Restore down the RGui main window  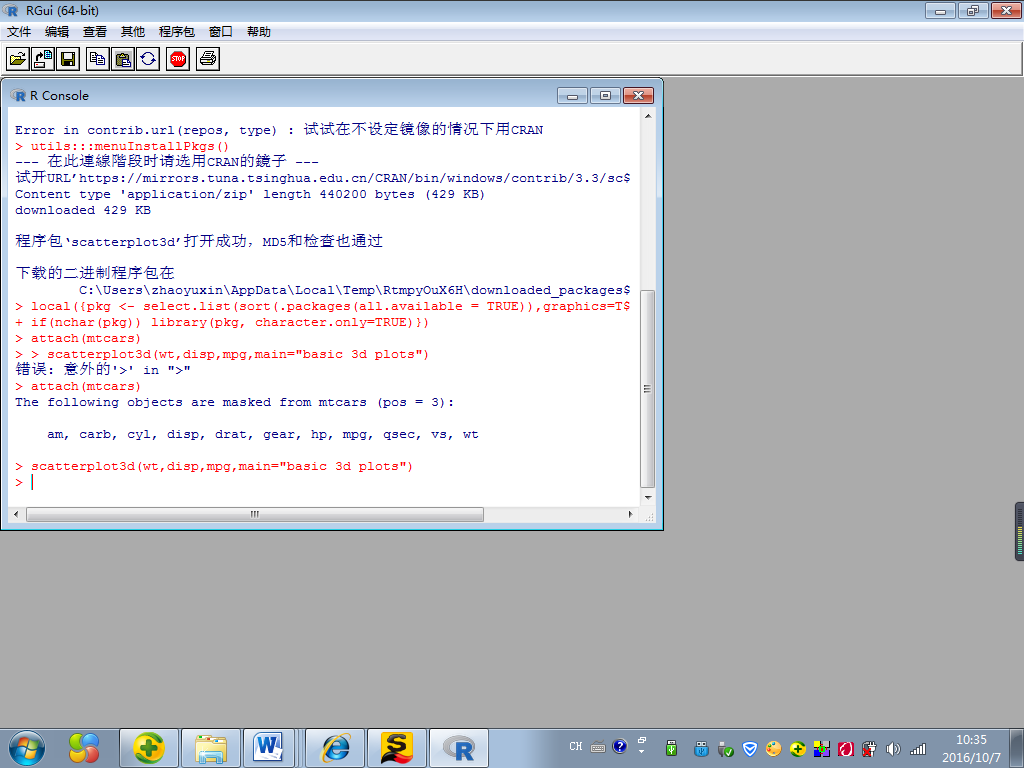973,10
